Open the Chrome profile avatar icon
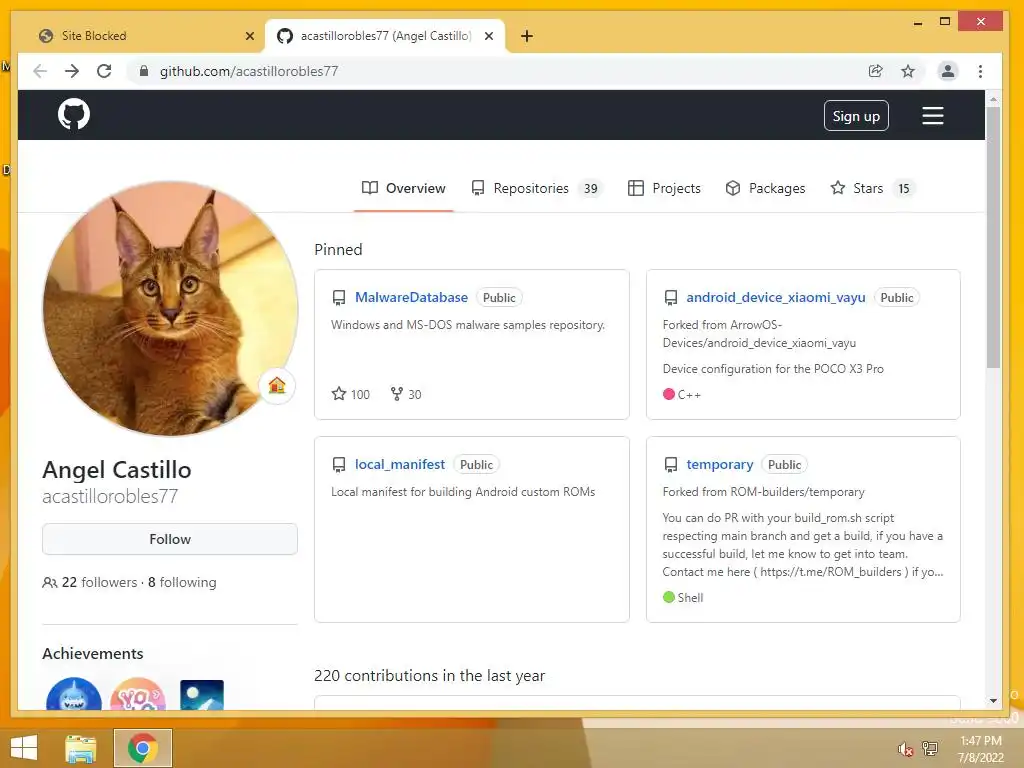1024x768 pixels. [948, 71]
